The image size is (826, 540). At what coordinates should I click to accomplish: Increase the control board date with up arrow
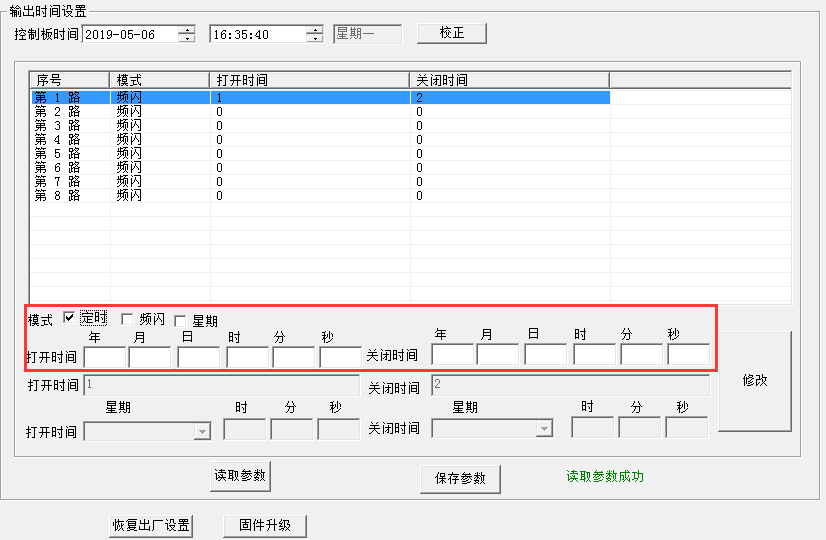[187, 30]
